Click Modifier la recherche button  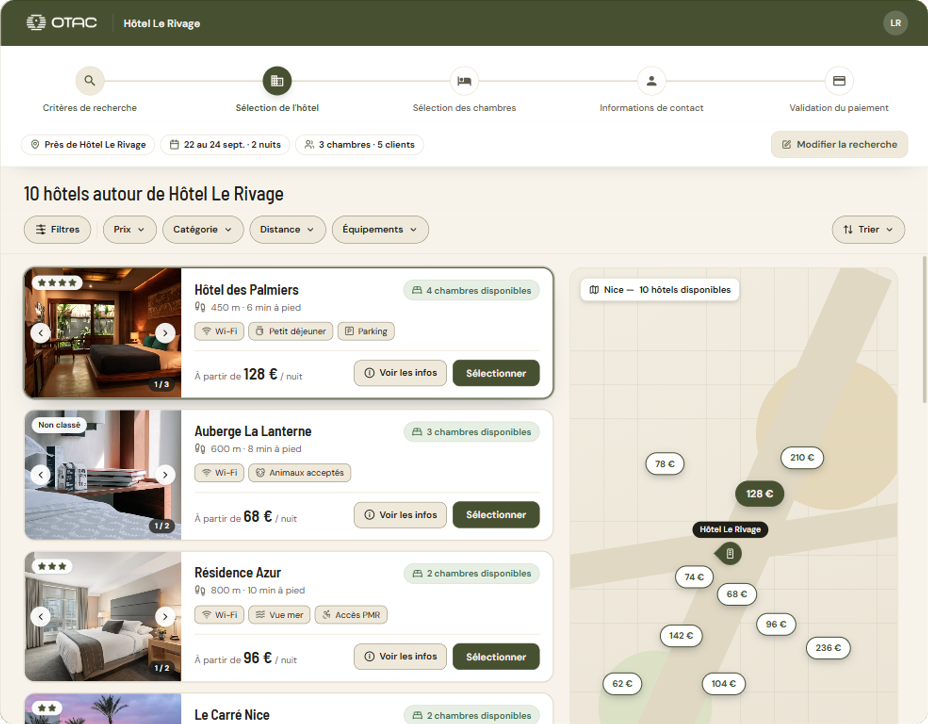839,144
